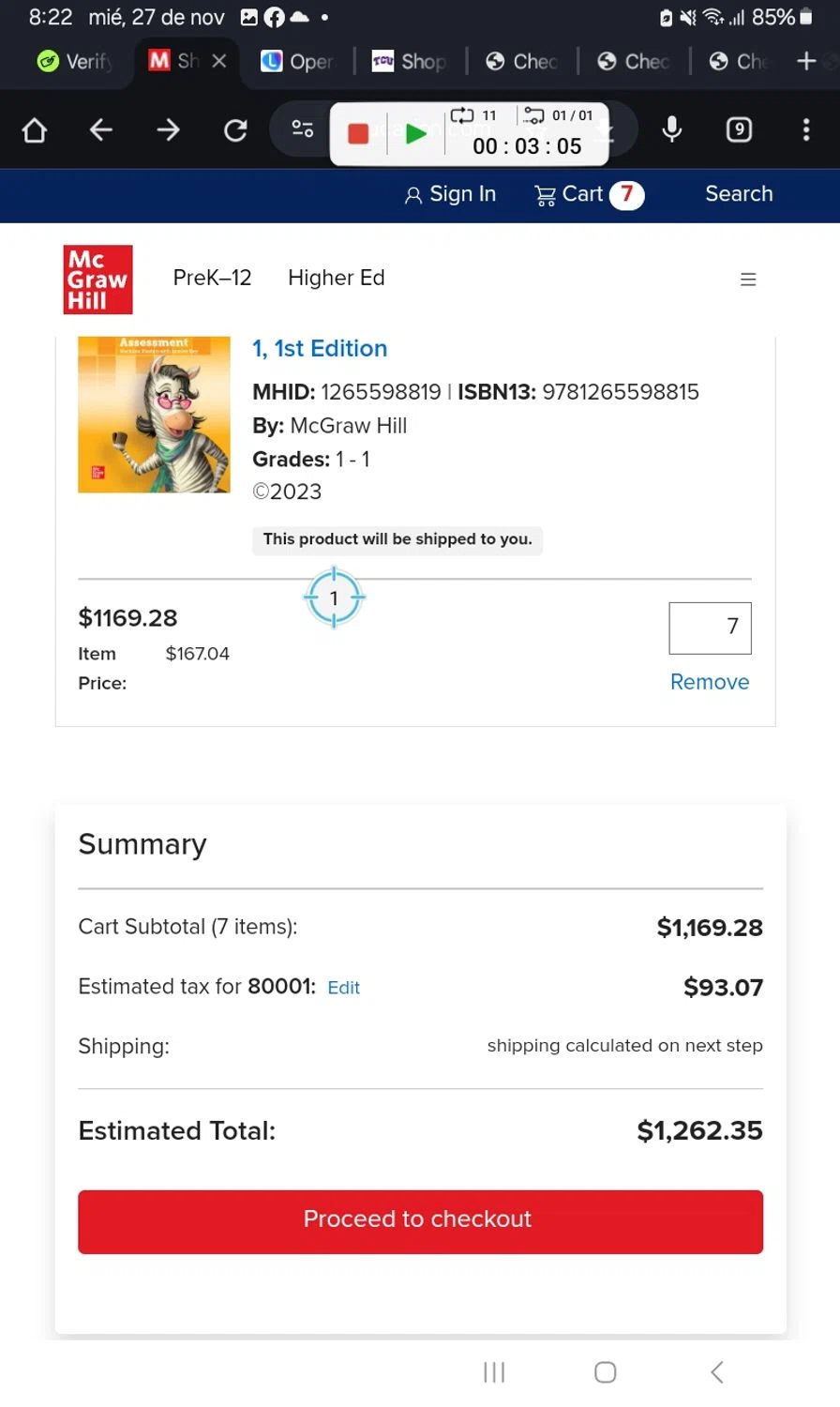
Task: Tap the microphone voice search icon
Action: tap(671, 129)
